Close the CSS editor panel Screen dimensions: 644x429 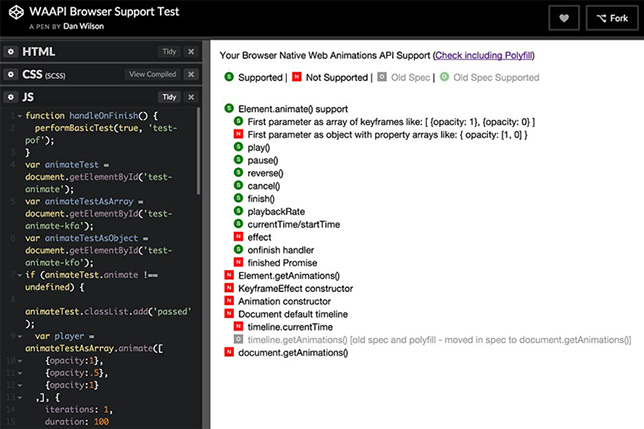tap(191, 74)
